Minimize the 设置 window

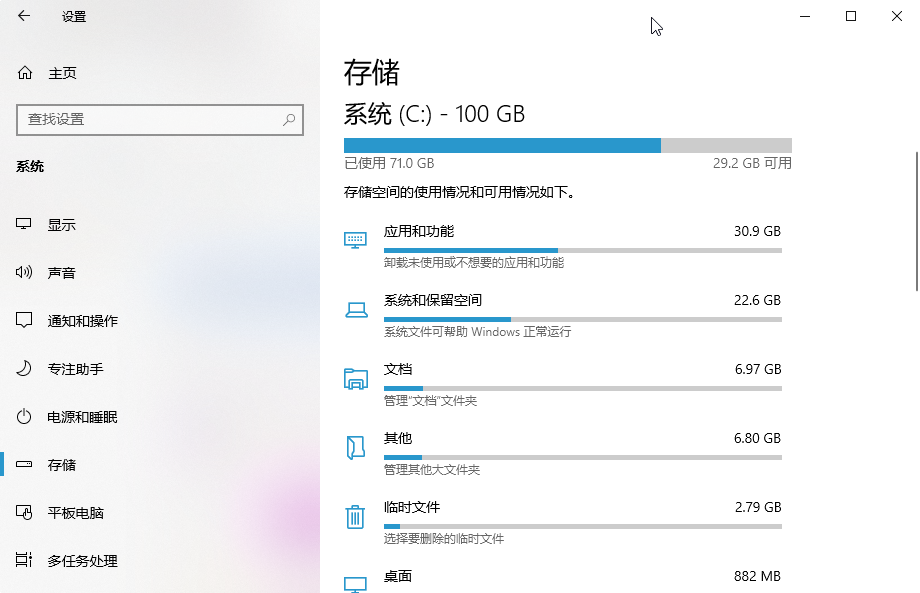click(805, 16)
